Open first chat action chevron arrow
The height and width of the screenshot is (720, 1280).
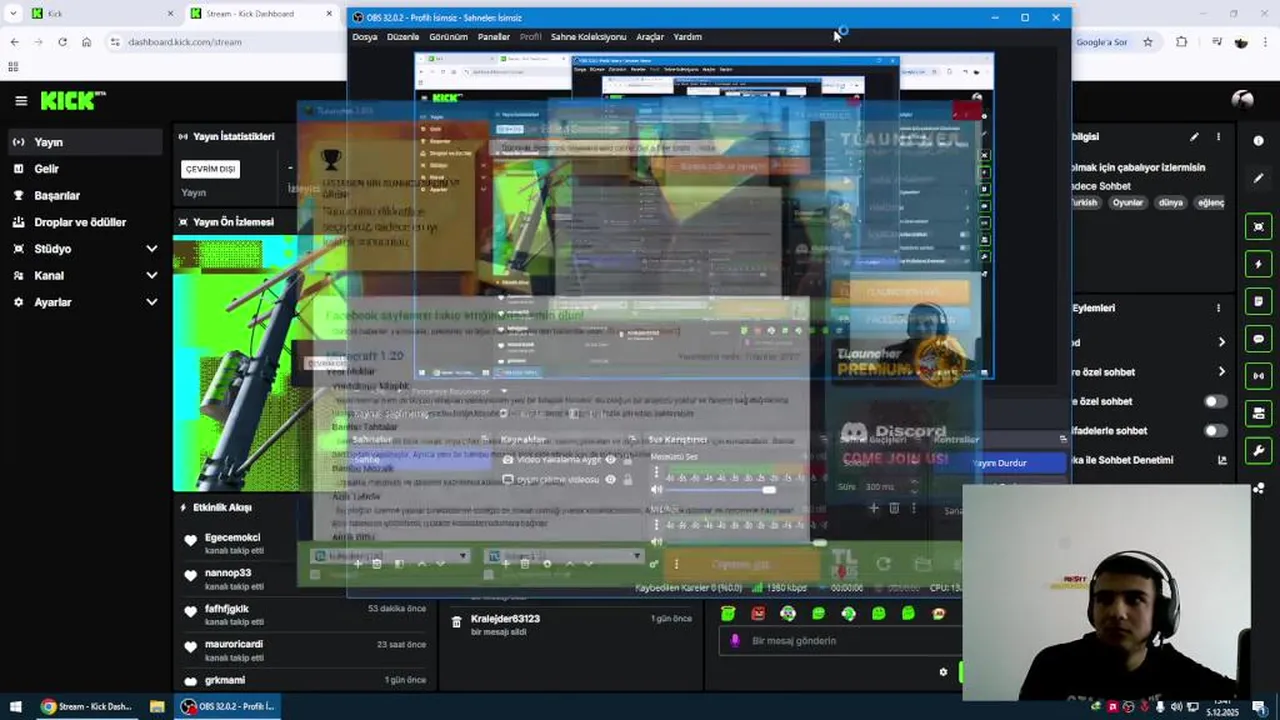(1221, 342)
